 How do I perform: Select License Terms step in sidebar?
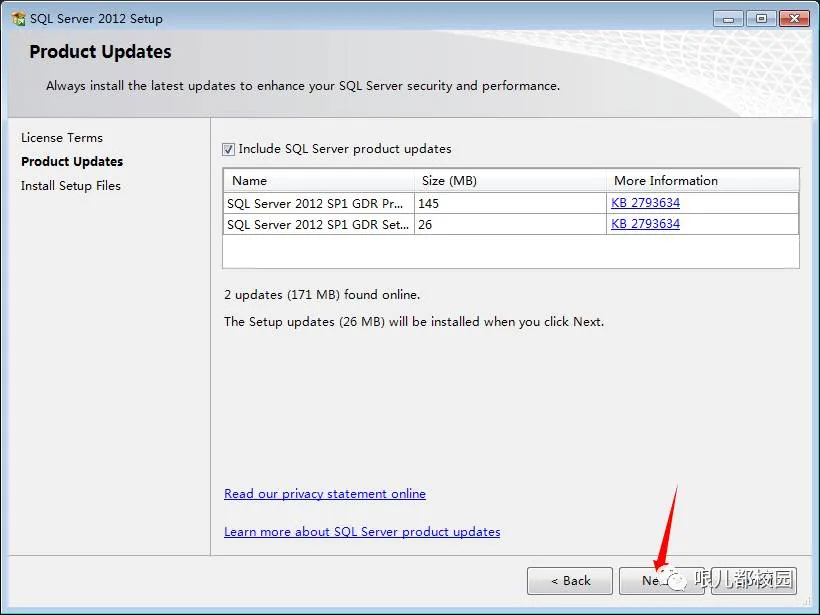pyautogui.click(x=62, y=138)
